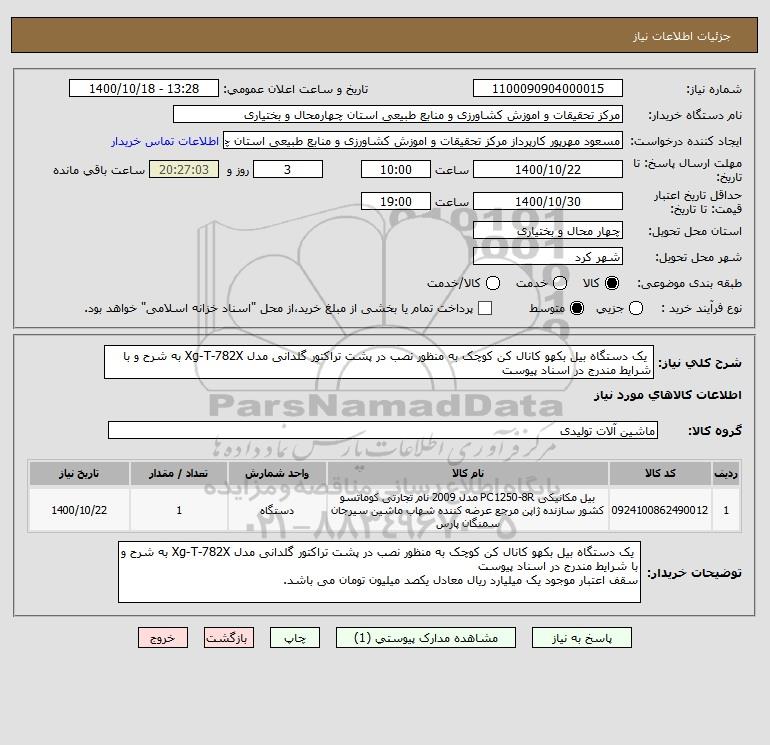Image resolution: width=770 pixels, height=745 pixels.
Task: Click the delivery province field چهار محال و بختیاری
Action: [x=548, y=231]
